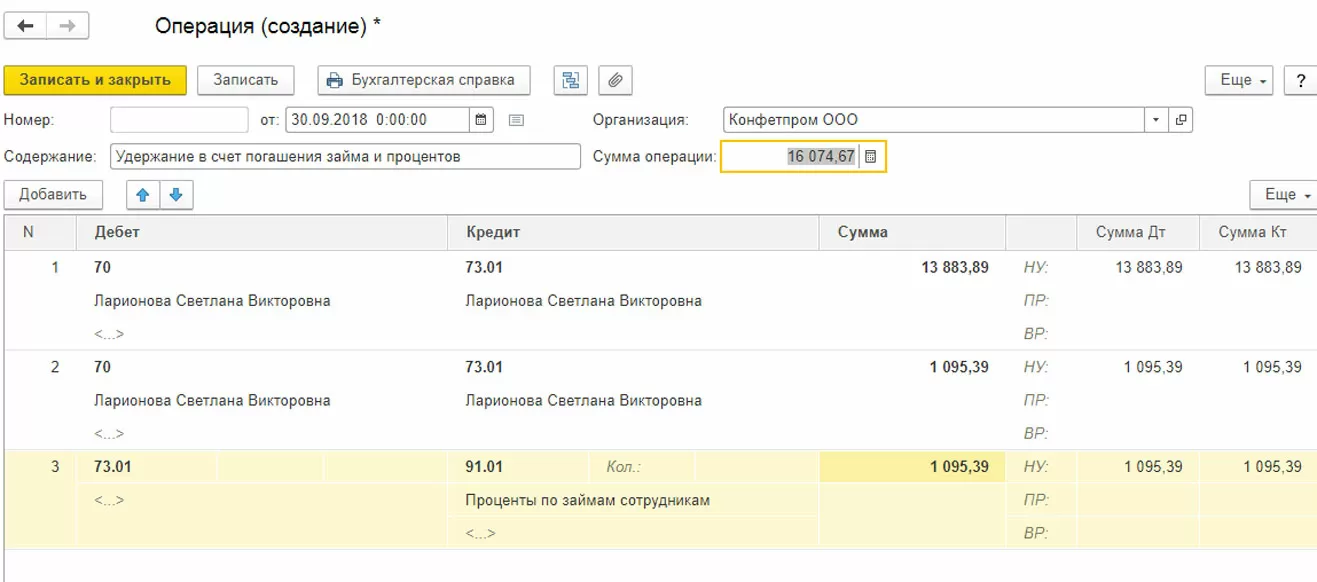
Task: Open calculator for Сумма операции
Action: pos(871,157)
